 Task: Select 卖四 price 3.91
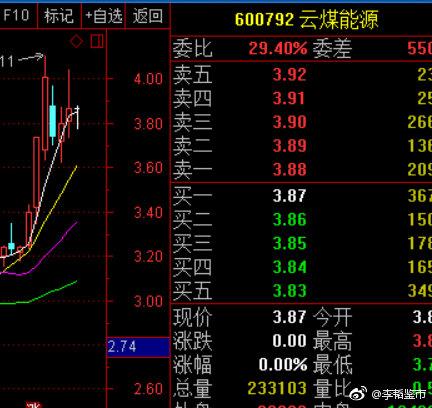pos(289,98)
